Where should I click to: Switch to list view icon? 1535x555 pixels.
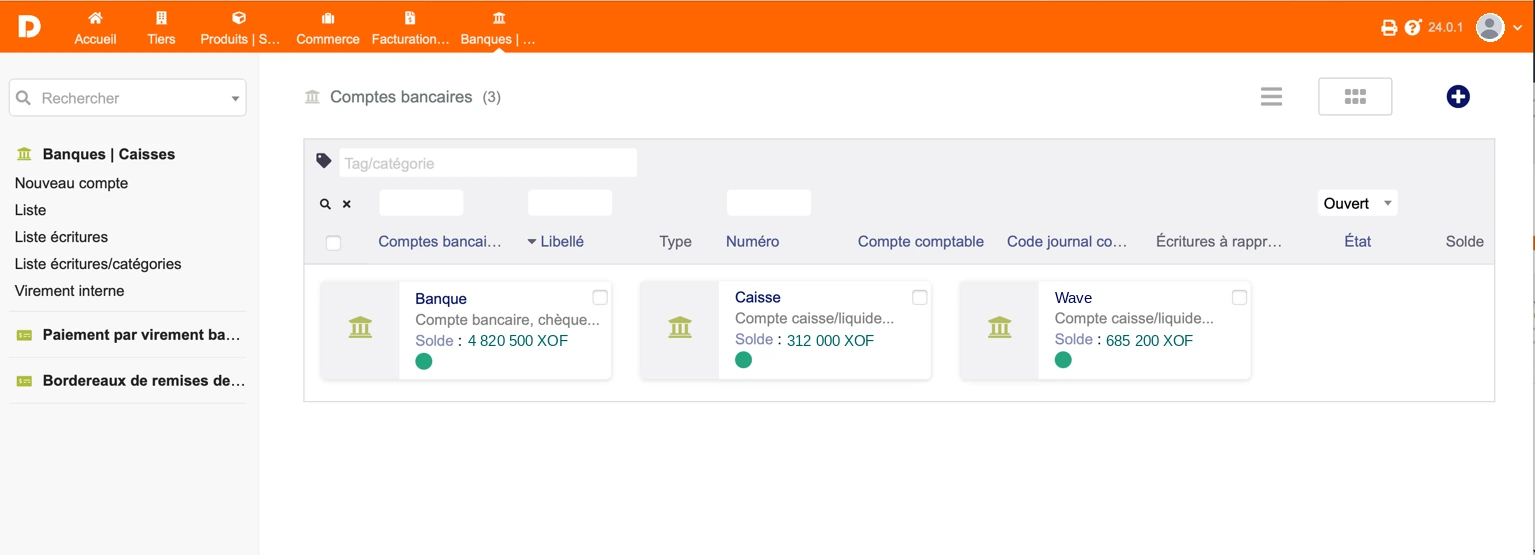coord(1271,97)
